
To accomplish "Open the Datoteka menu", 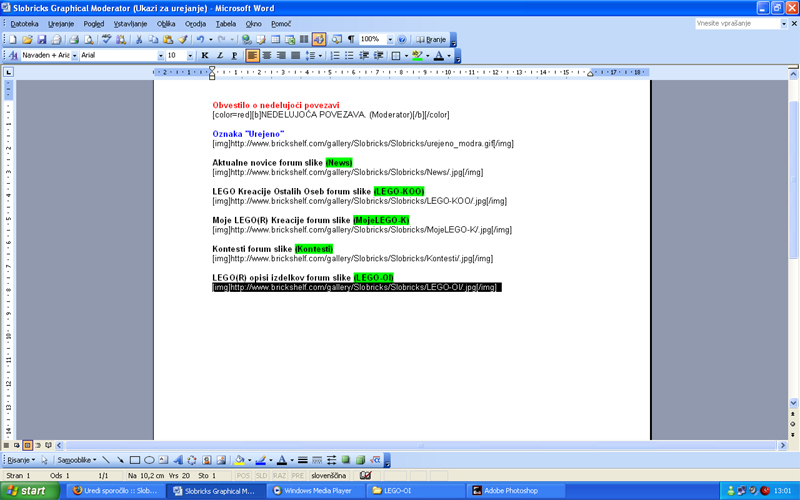I will (24, 23).
